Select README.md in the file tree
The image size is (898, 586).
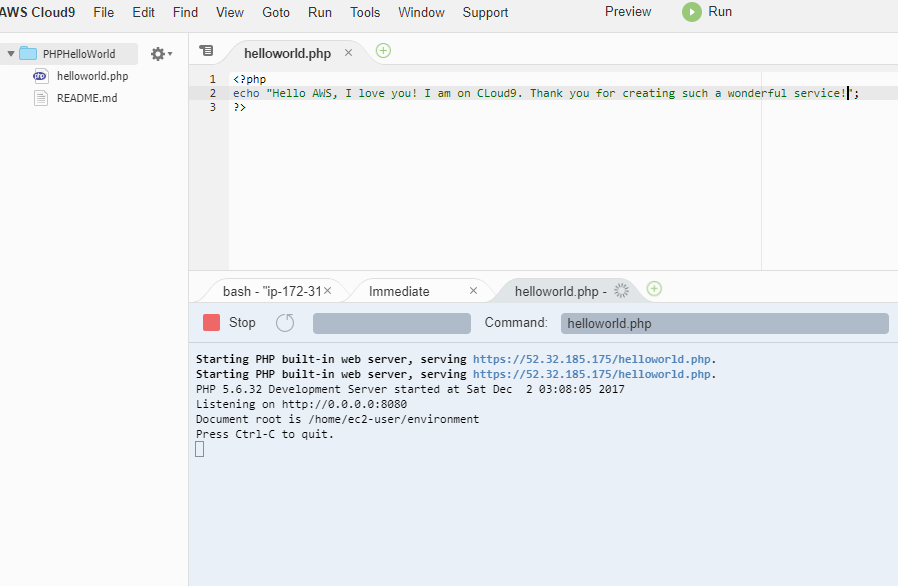tap(87, 98)
